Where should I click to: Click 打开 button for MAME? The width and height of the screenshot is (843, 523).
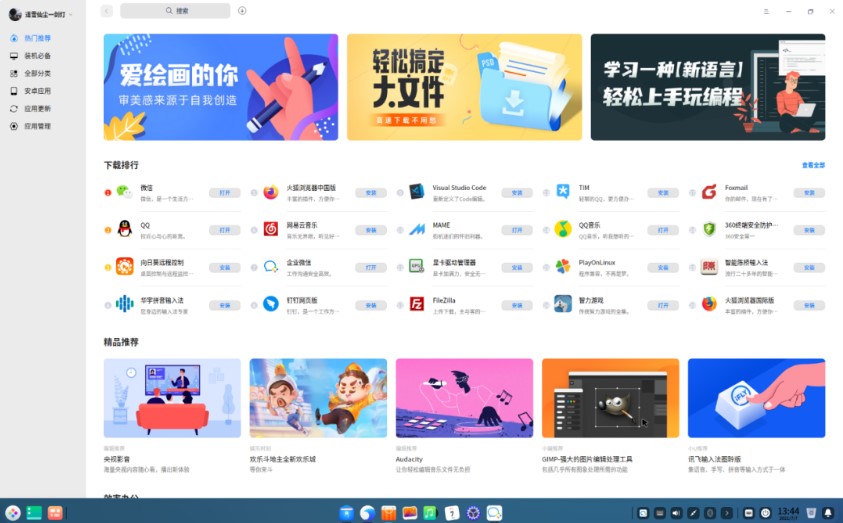[x=517, y=230]
